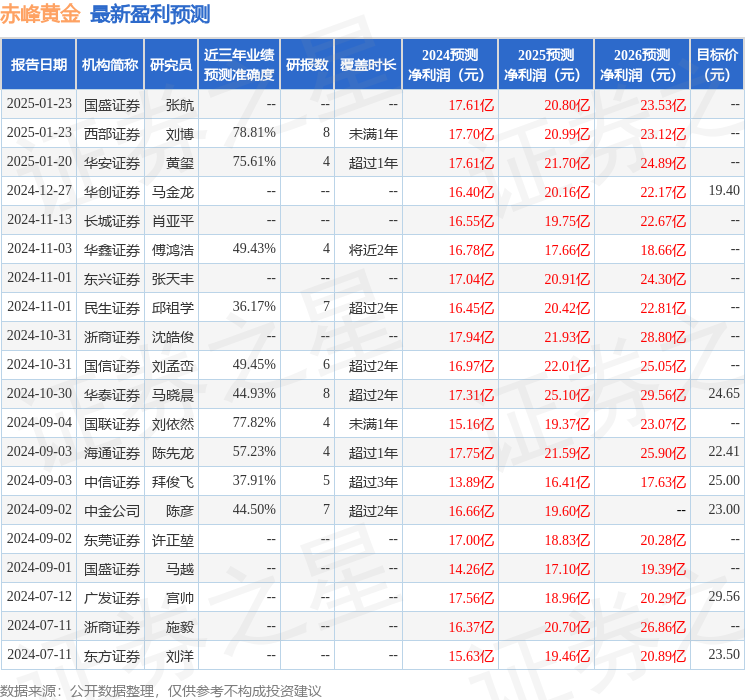Click researcher 马越
The image size is (745, 700).
tap(180, 569)
